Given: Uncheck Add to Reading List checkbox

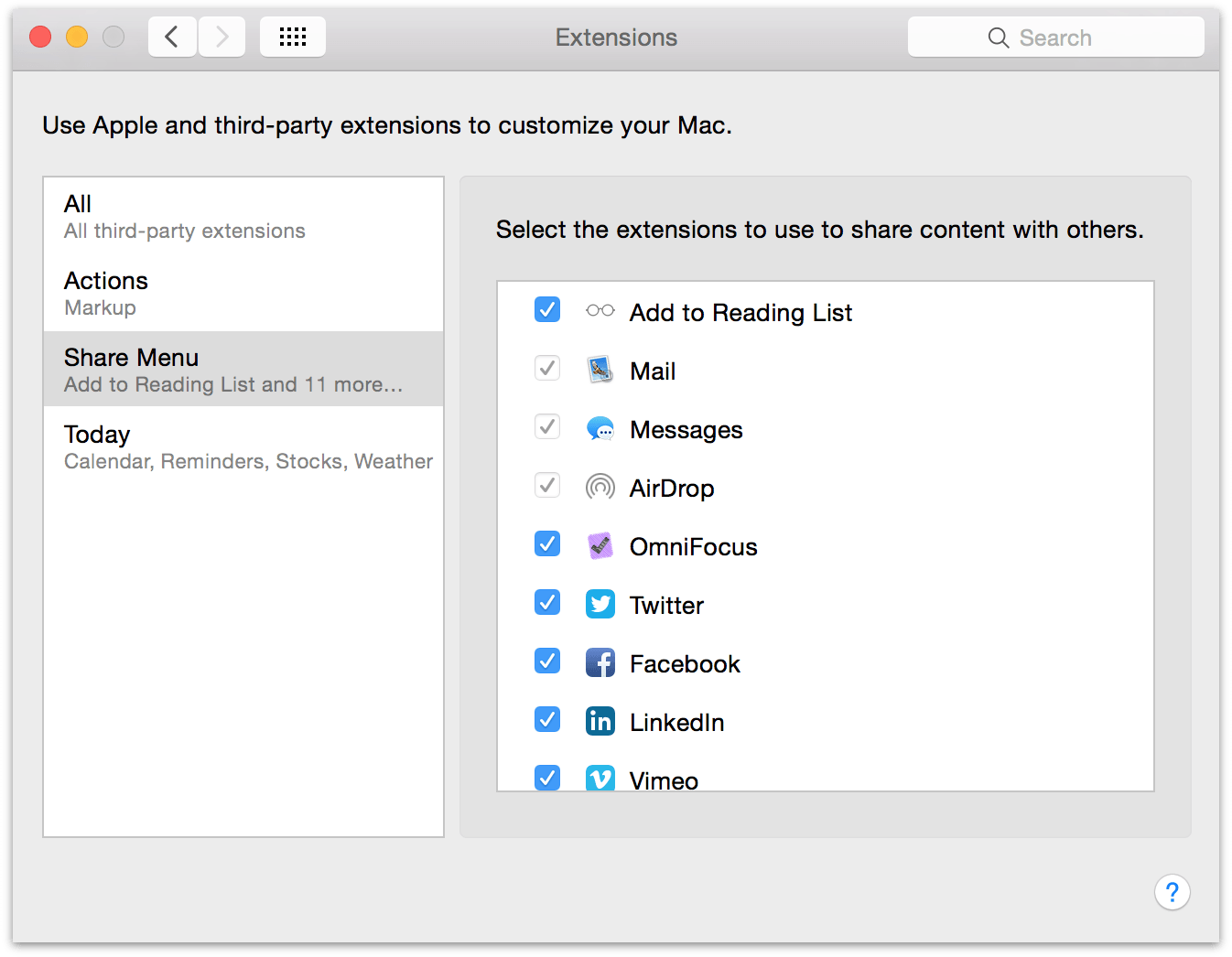Looking at the screenshot, I should 547,310.
